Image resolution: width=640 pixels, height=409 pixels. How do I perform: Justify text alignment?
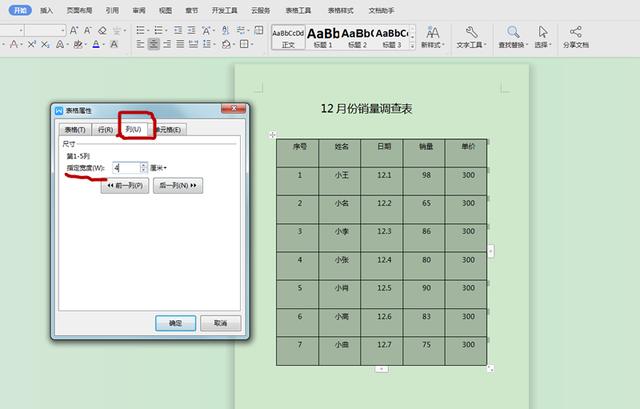(x=180, y=44)
